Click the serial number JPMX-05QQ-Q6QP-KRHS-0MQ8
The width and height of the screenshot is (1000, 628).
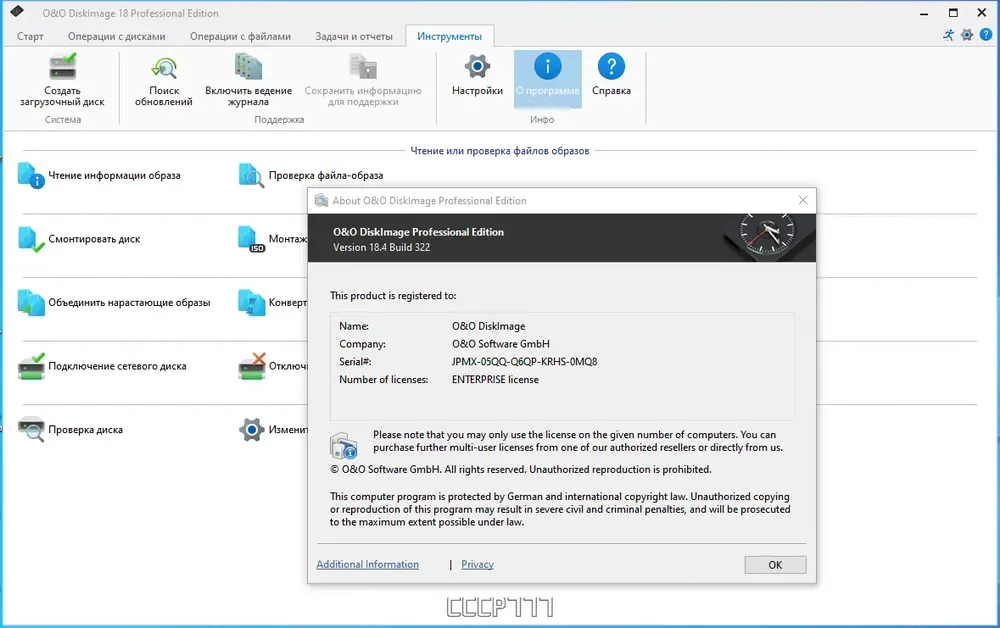point(524,361)
